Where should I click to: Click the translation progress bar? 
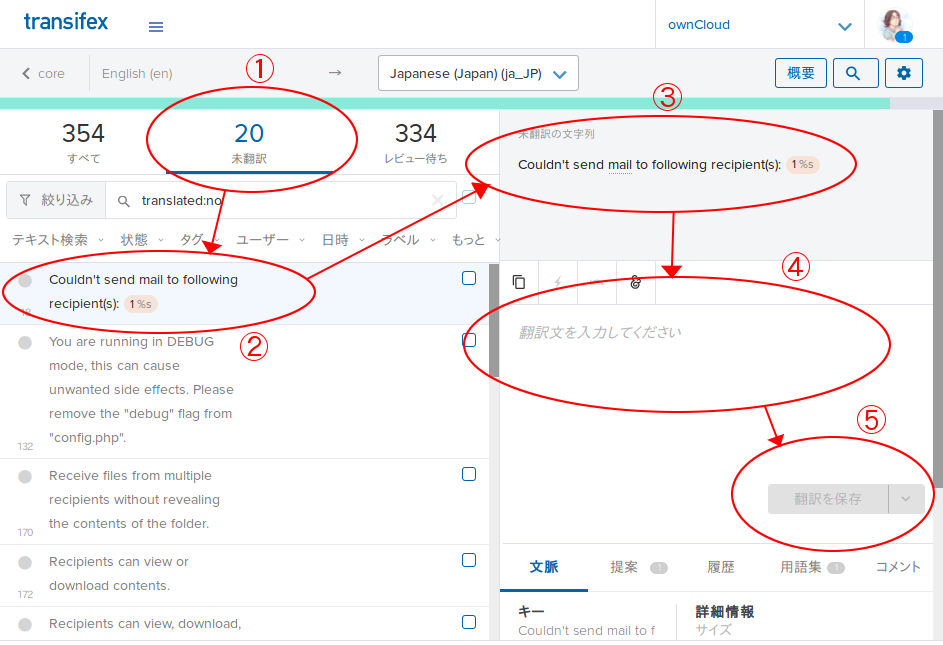tap(445, 103)
